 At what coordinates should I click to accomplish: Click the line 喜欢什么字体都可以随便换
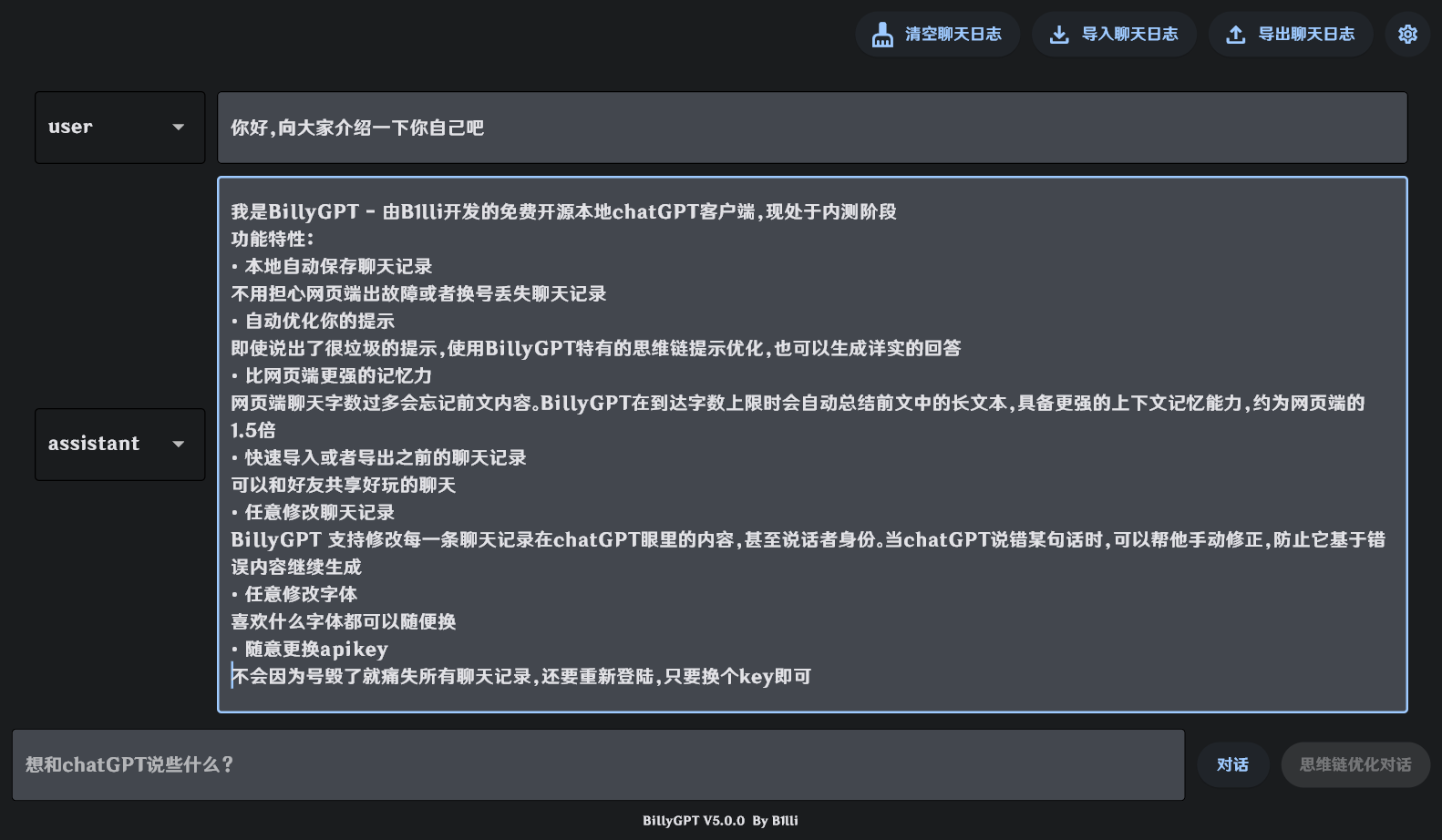pos(344,622)
